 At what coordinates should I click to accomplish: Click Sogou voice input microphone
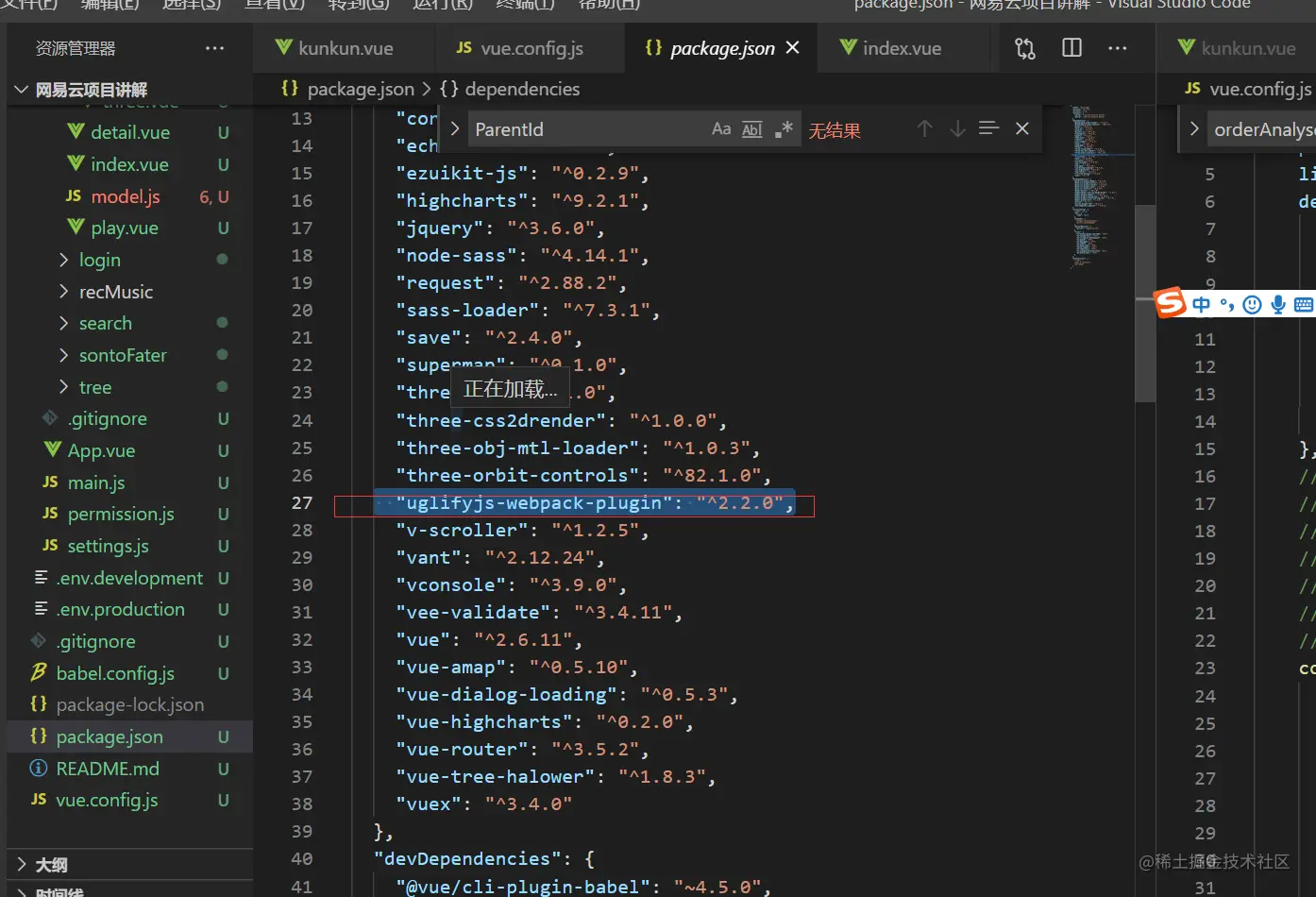coord(1278,304)
